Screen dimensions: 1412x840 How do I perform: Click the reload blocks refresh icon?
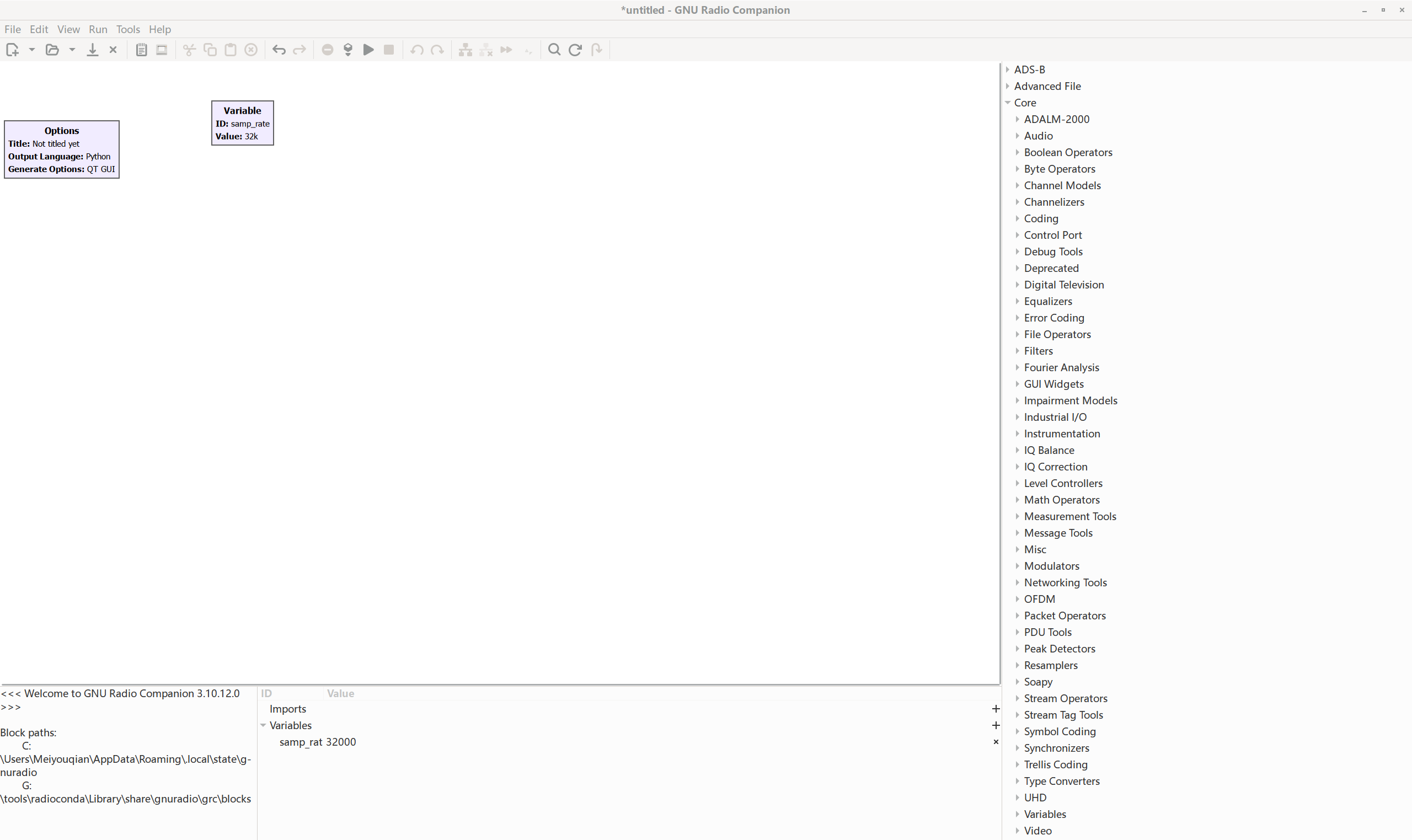[575, 50]
